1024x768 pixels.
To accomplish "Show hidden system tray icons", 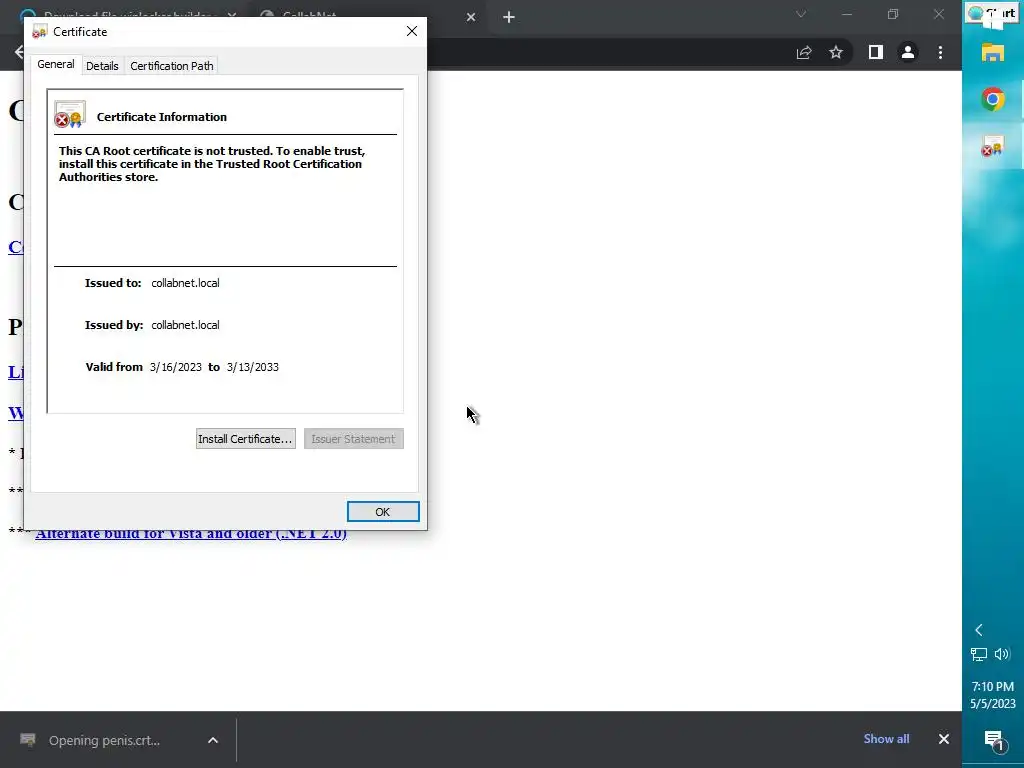I will tap(978, 630).
